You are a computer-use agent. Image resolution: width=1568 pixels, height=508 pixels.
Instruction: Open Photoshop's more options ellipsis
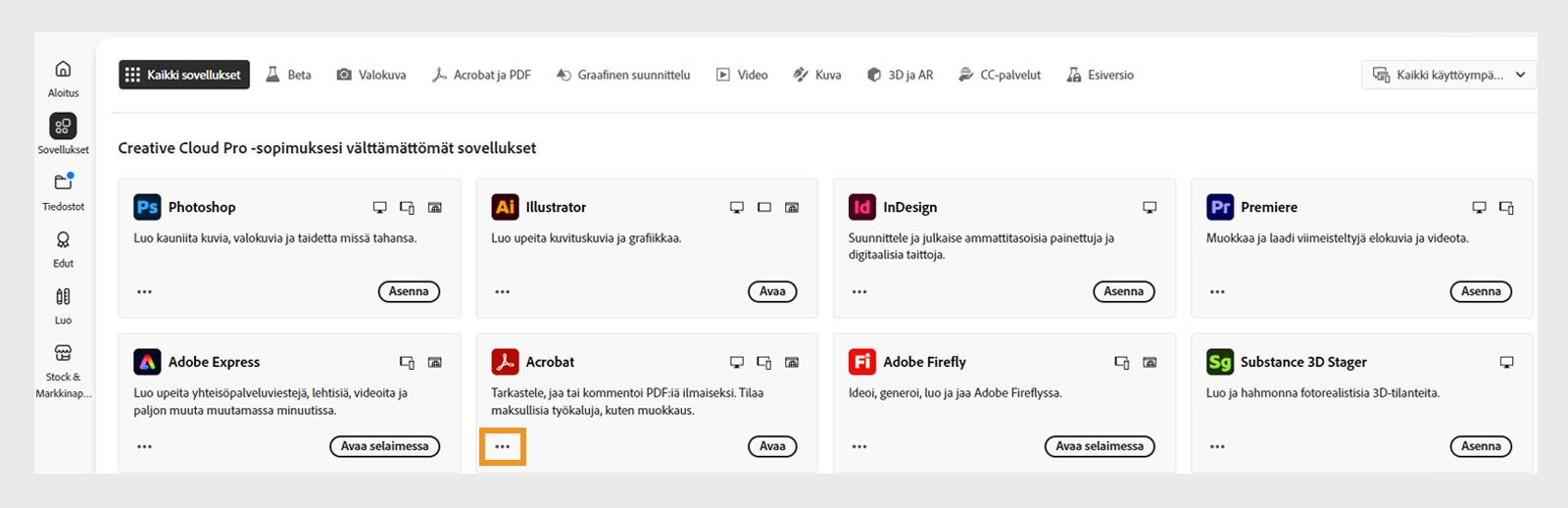145,291
